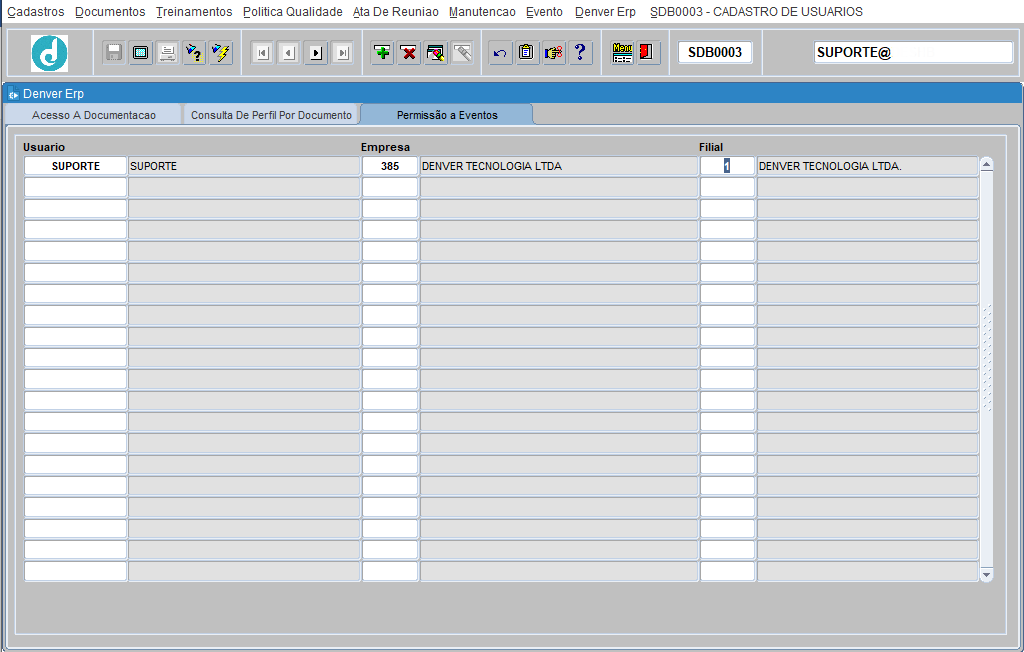The image size is (1024, 652).
Task: Switch to Consulta De Perfil Por Documento tab
Action: (x=271, y=115)
